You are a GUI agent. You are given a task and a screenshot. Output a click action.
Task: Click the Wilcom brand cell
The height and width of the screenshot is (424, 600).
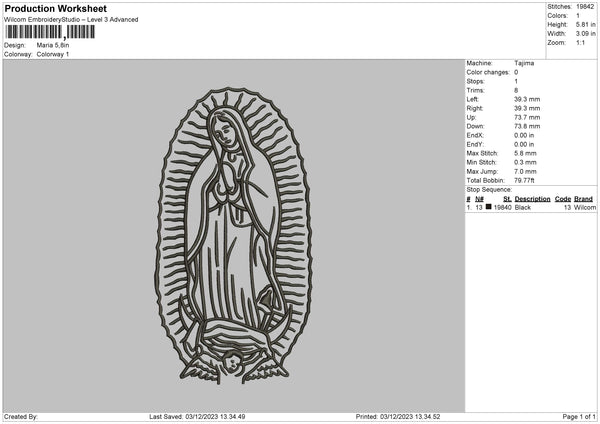tap(585, 207)
